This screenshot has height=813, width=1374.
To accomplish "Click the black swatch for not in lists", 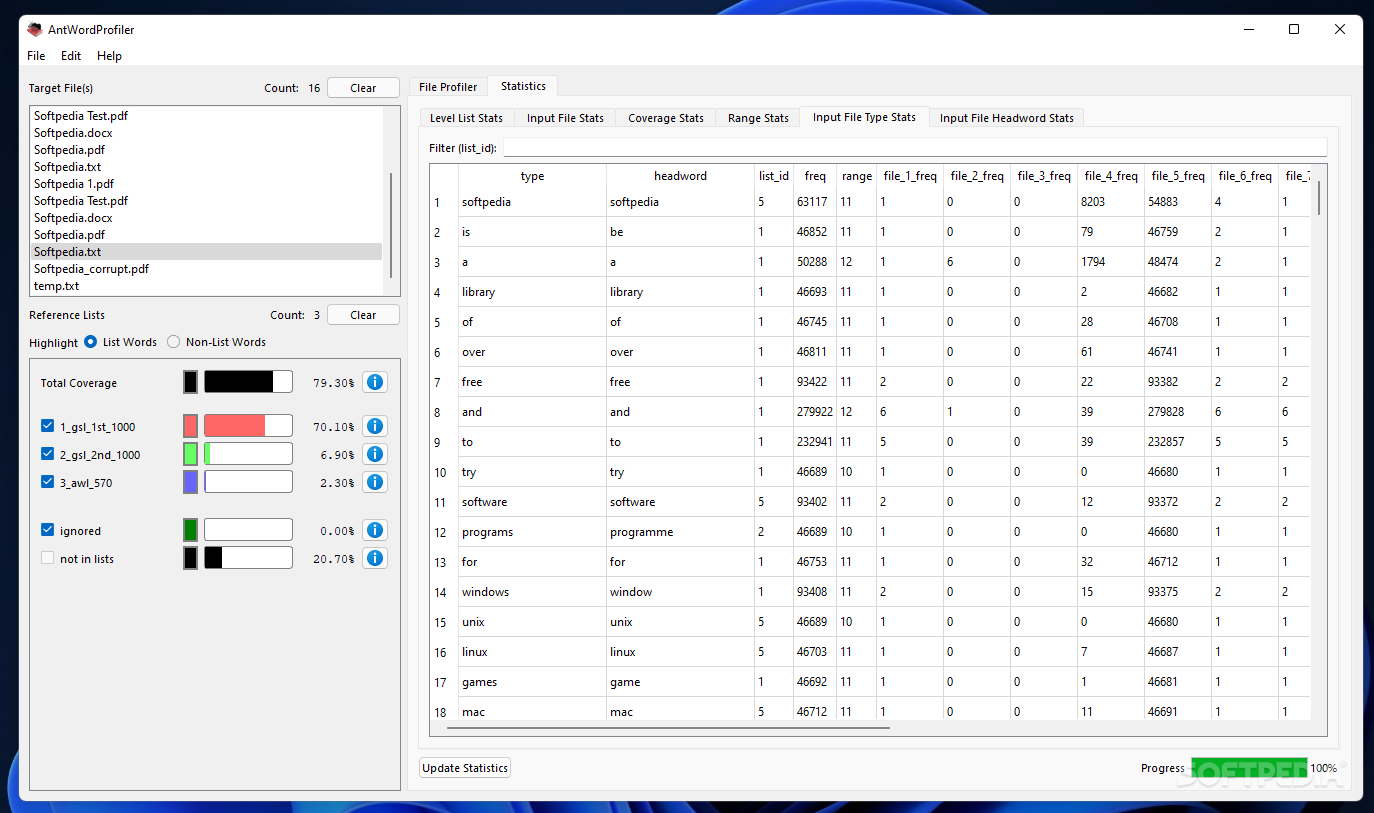I will (190, 558).
